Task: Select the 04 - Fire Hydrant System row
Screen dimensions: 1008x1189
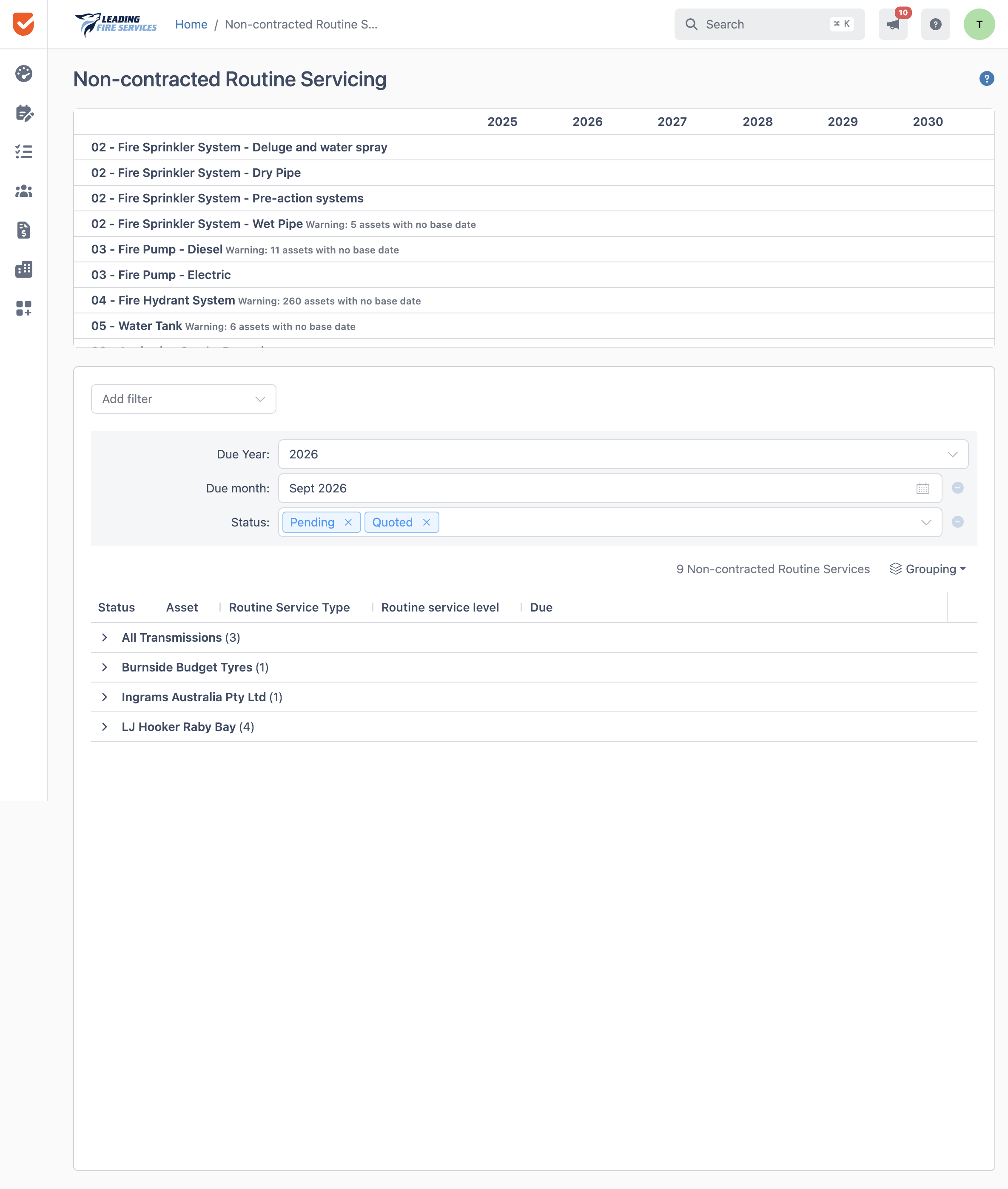Action: [x=534, y=300]
